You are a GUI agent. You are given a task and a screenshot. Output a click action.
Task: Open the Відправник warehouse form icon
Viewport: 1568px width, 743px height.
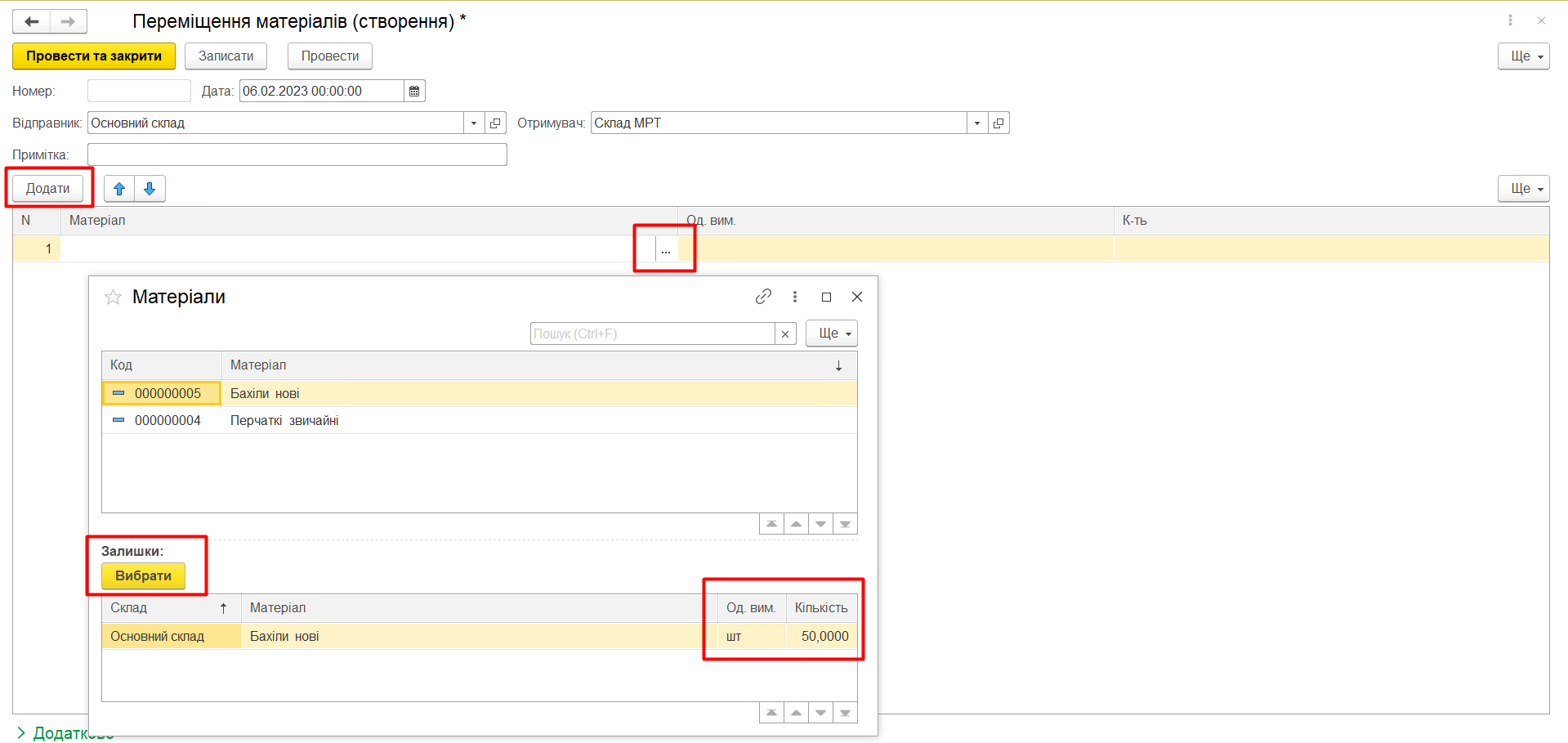pyautogui.click(x=495, y=123)
